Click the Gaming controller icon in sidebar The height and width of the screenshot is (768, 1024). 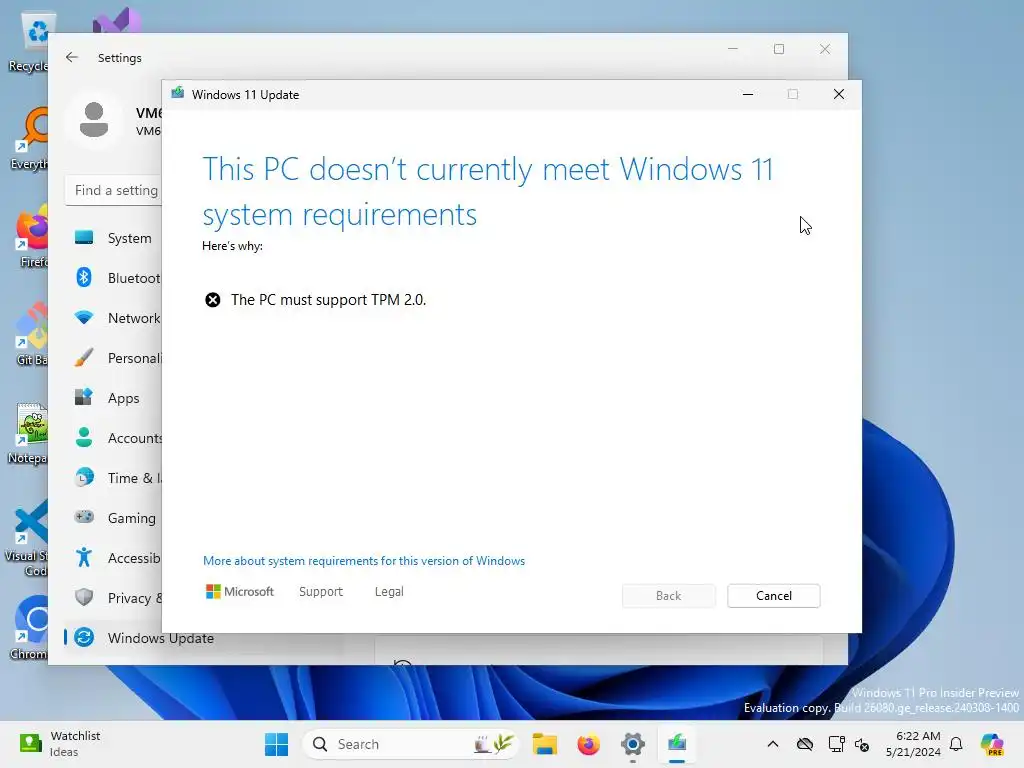coord(84,517)
